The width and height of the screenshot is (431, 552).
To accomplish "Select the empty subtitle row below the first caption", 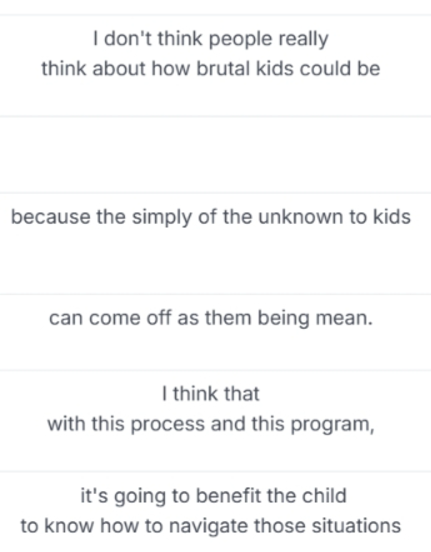I will coord(216,155).
